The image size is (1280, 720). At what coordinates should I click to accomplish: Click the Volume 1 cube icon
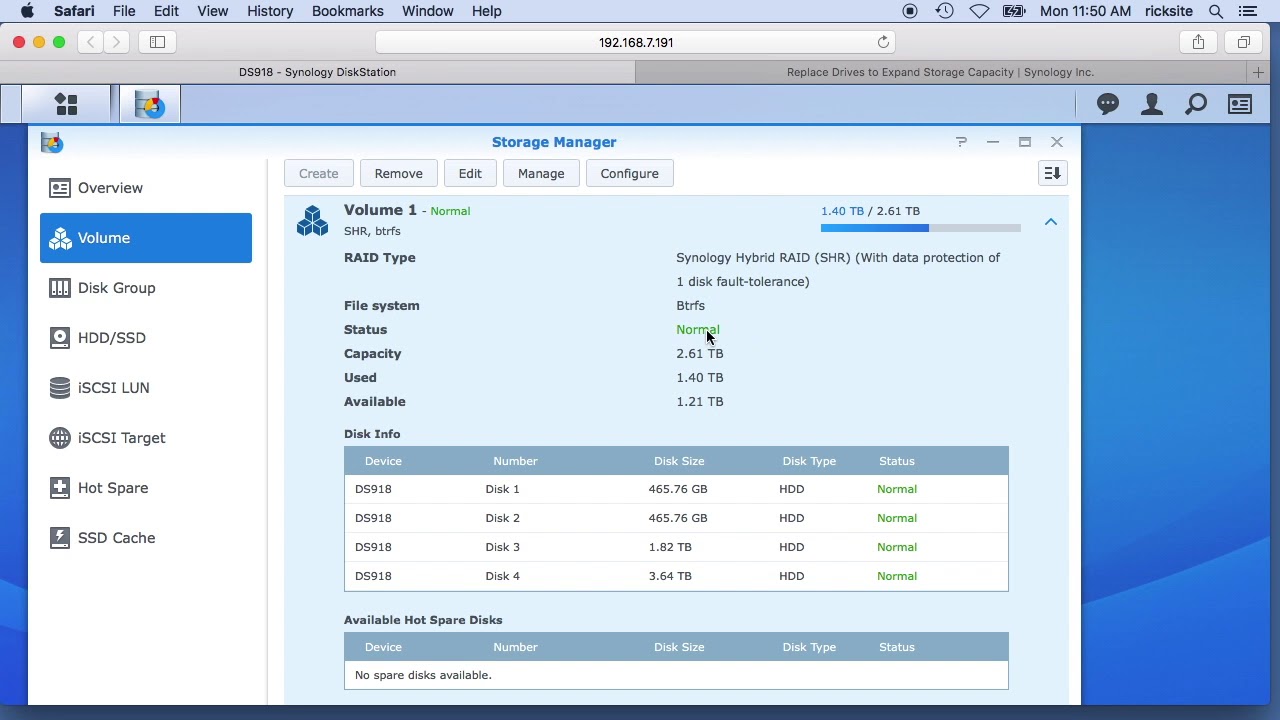[x=312, y=220]
